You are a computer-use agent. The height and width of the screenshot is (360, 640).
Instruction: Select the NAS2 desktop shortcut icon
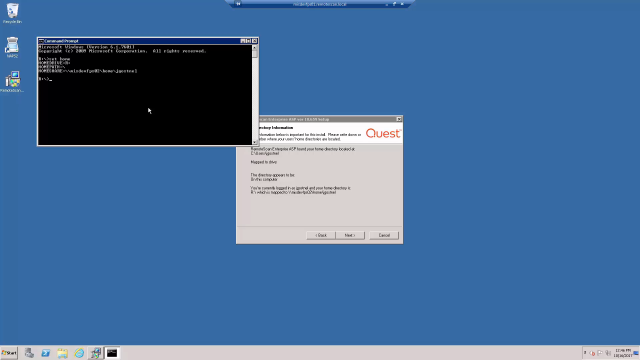(12, 47)
